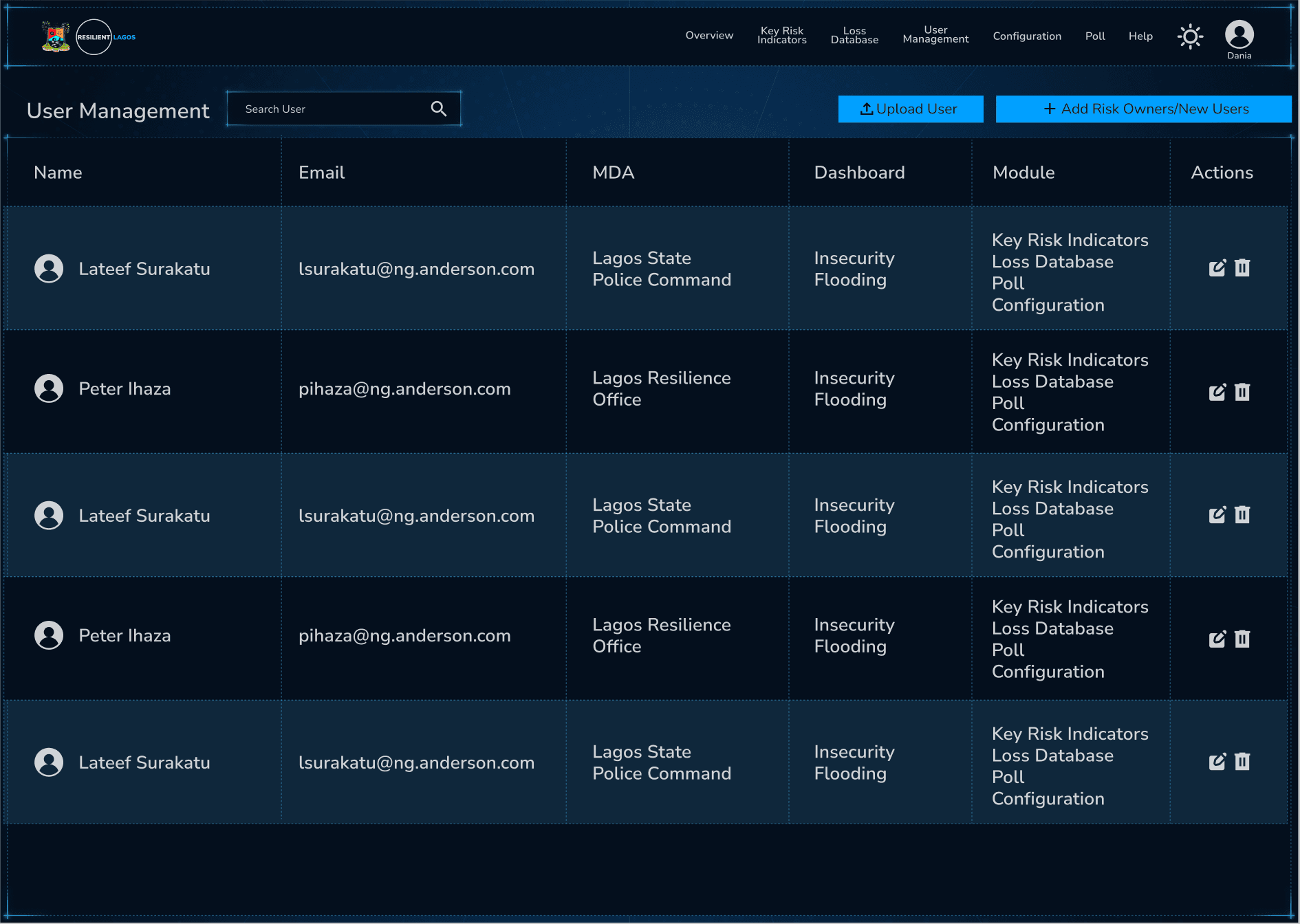Delete the last Lateef Surakatu row
Viewport: 1300px width, 924px height.
click(1242, 761)
